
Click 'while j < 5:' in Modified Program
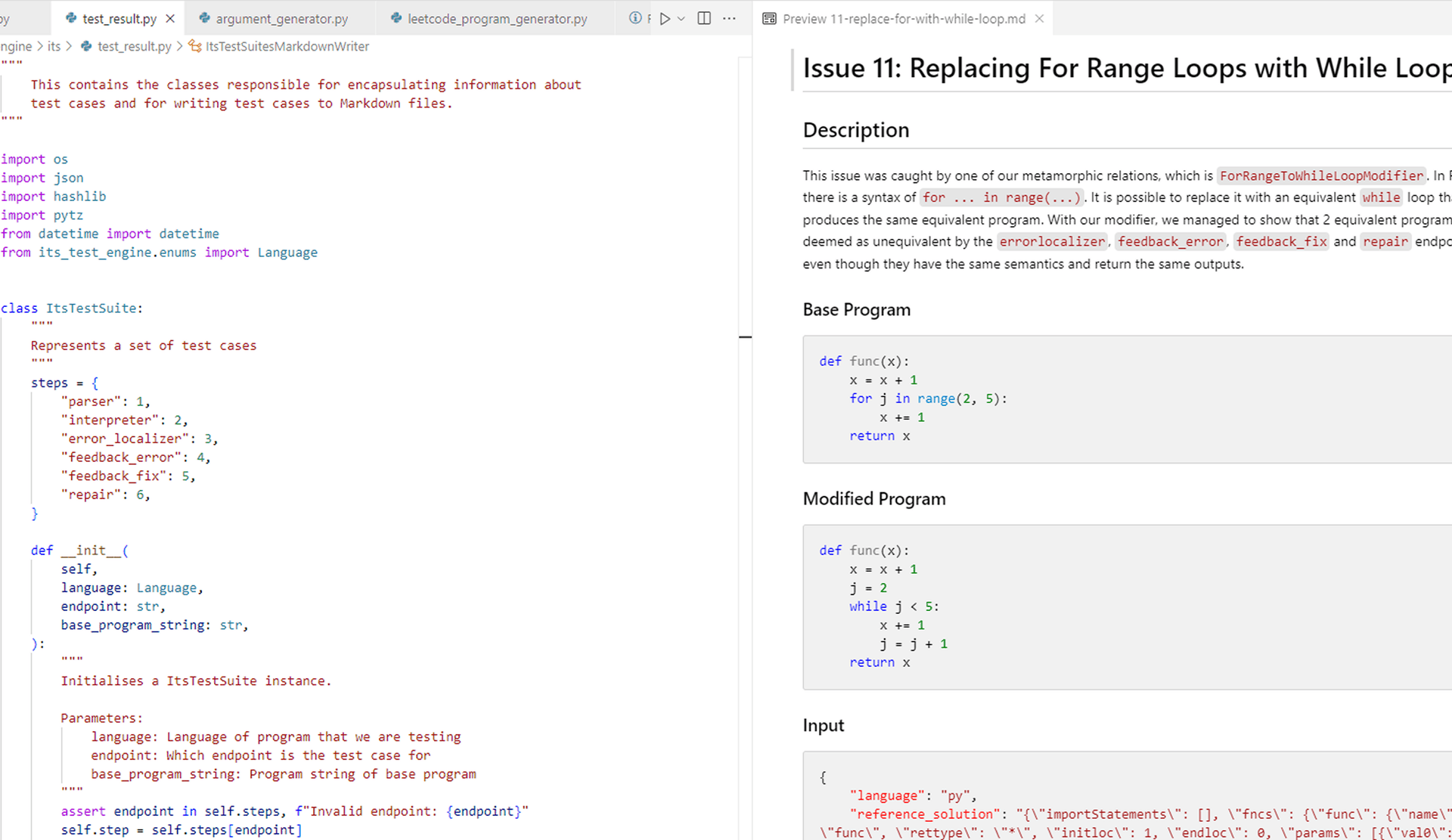pos(894,606)
